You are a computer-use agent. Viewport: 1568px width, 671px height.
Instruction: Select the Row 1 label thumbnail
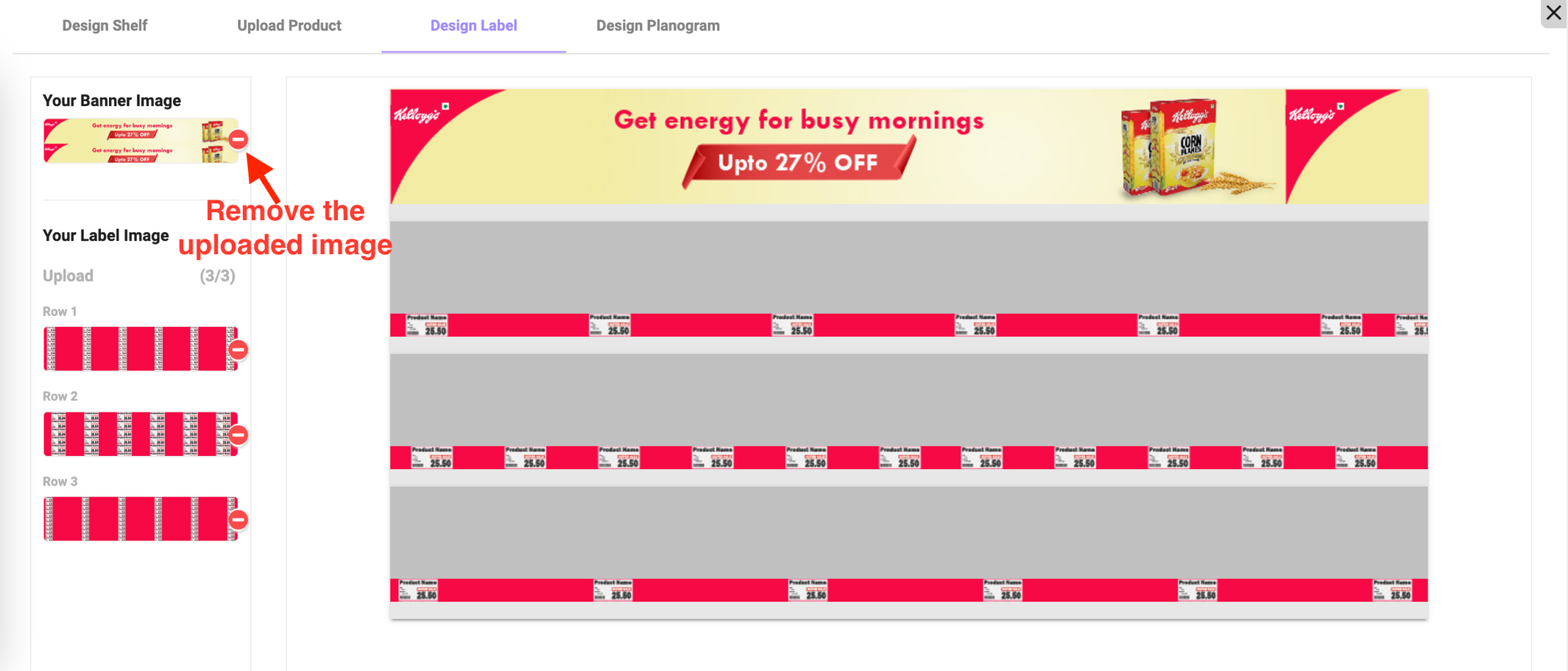click(x=140, y=348)
